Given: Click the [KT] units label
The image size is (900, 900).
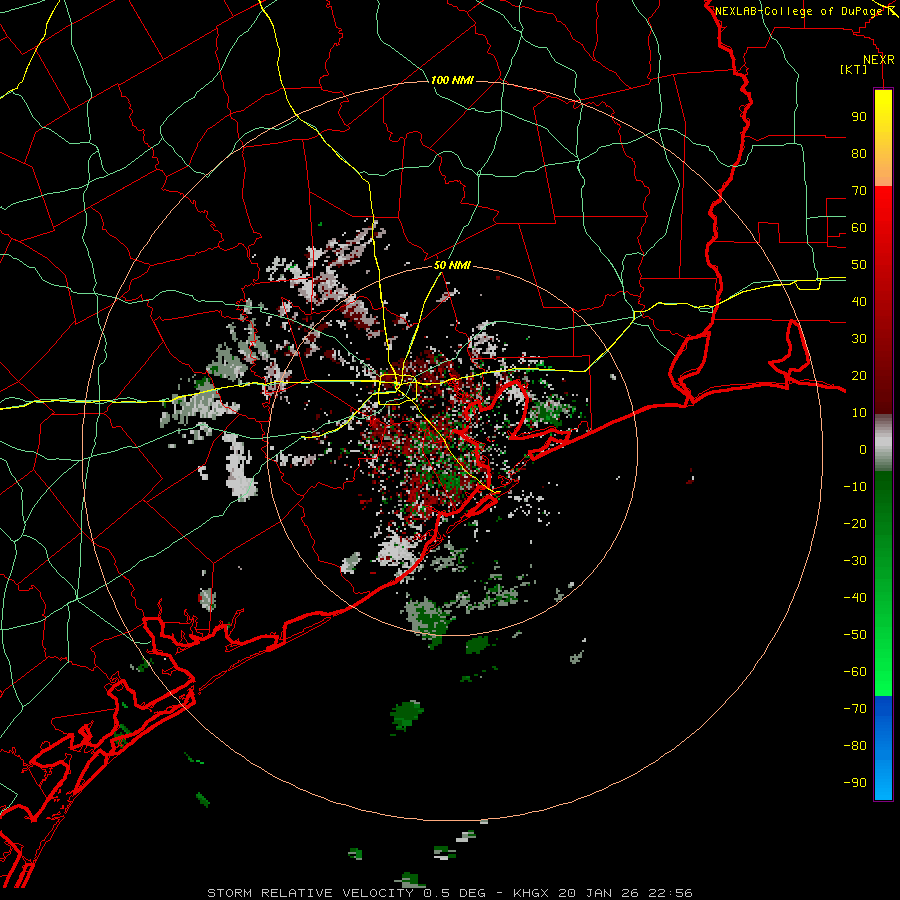Looking at the screenshot, I should (x=853, y=69).
